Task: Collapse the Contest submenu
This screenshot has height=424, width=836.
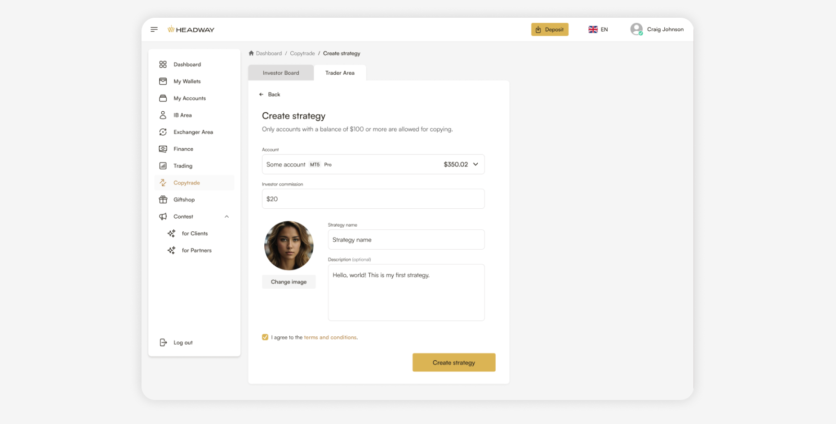Action: (x=226, y=216)
